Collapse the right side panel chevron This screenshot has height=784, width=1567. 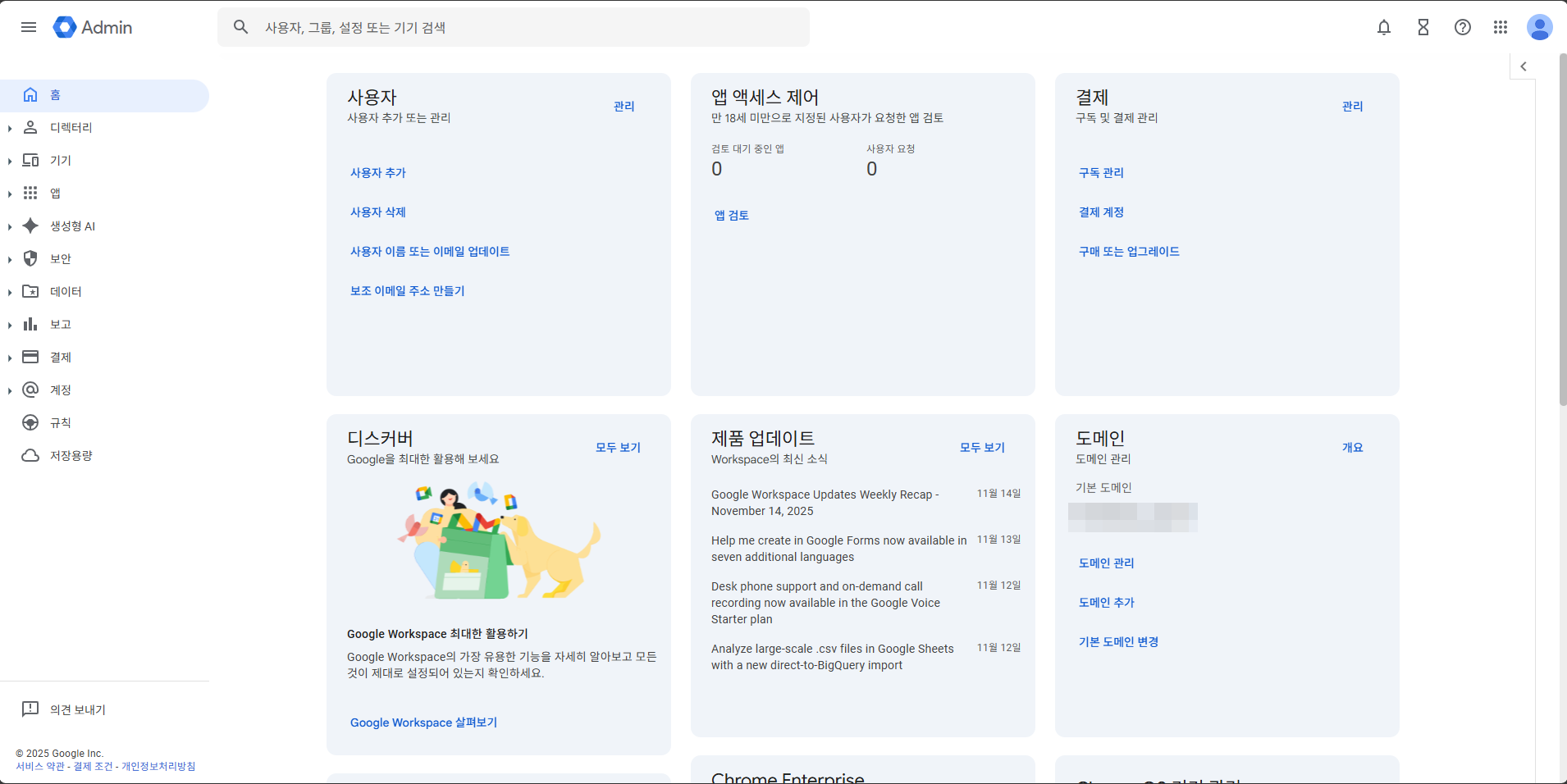1524,66
